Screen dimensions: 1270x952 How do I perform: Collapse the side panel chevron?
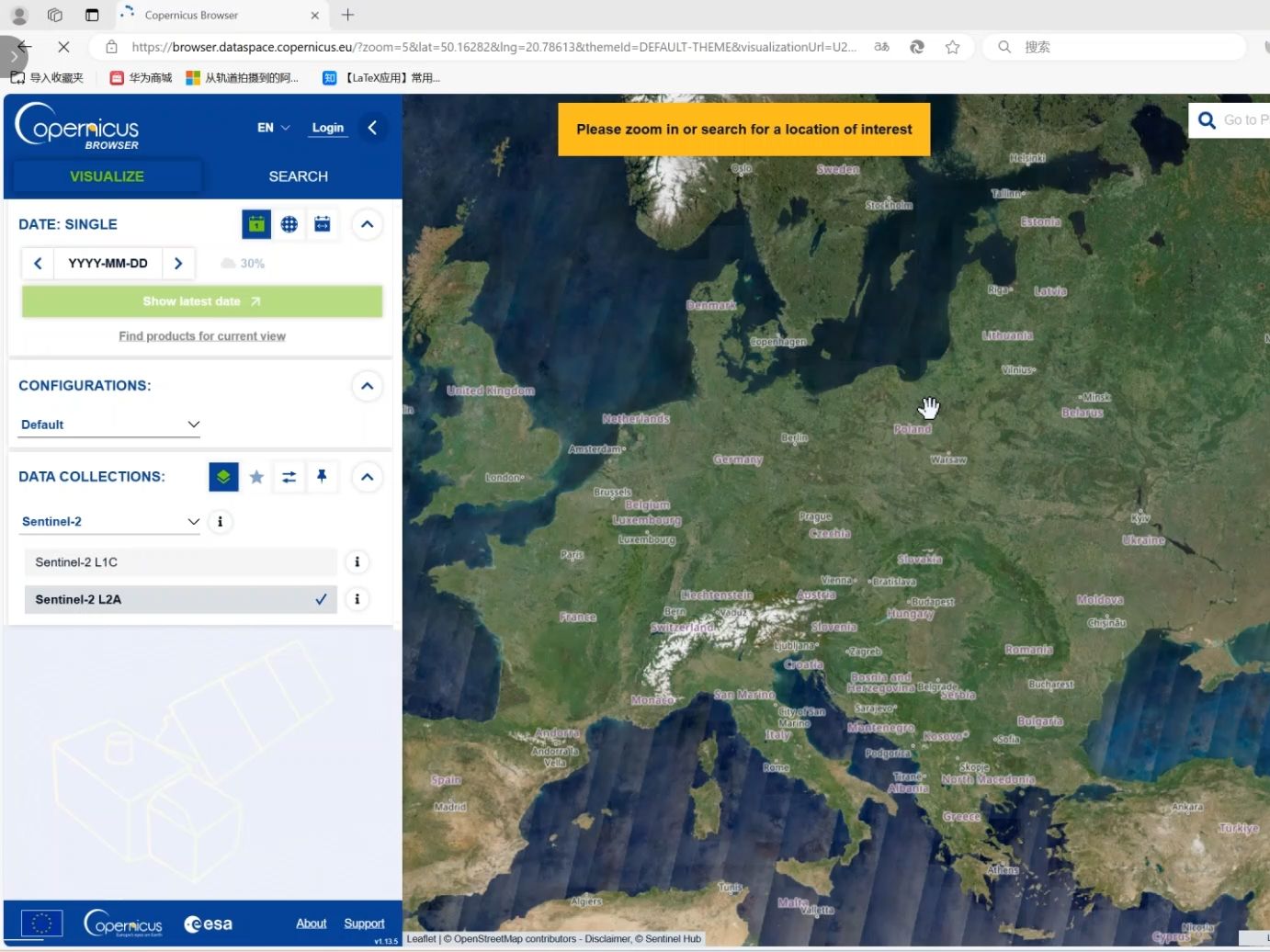coord(372,128)
